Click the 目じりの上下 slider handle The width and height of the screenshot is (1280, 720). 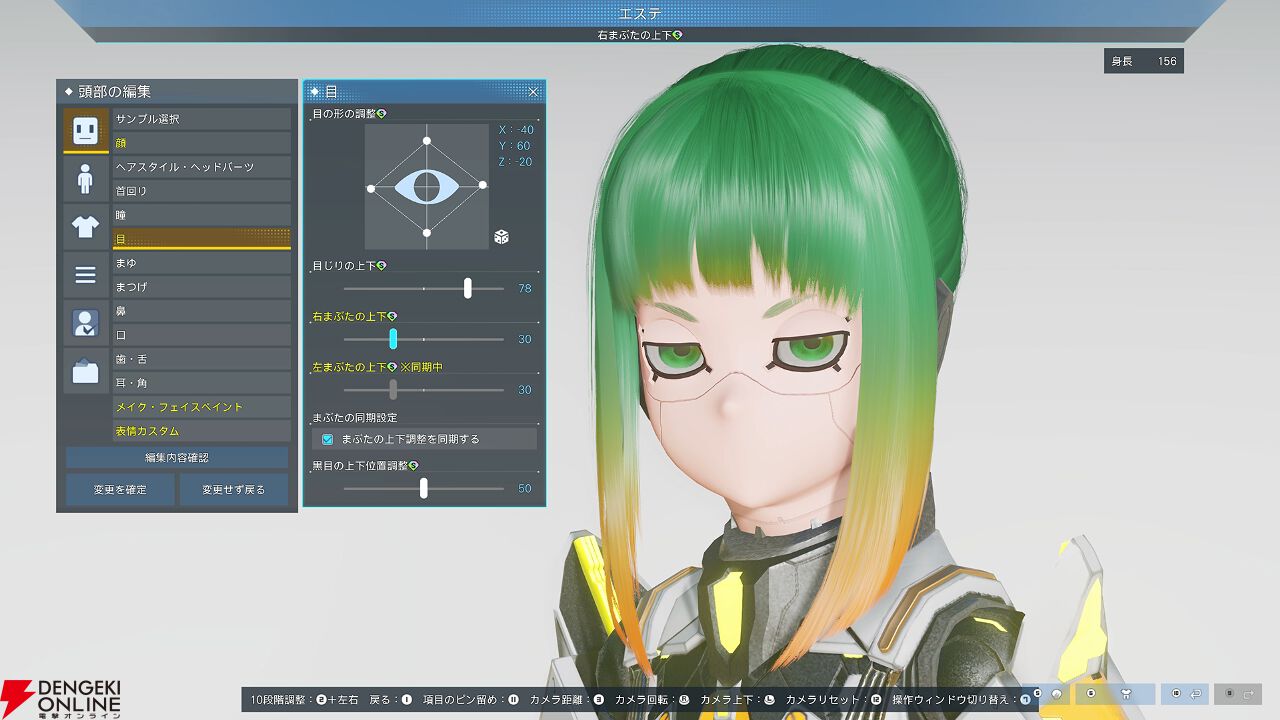467,288
